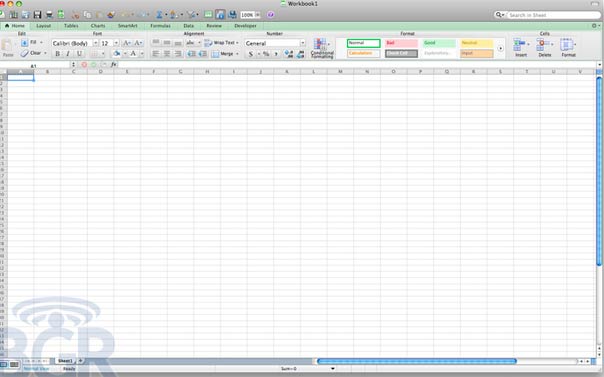This screenshot has width=604, height=377.
Task: Select the Sheet1 tab
Action: [65, 361]
